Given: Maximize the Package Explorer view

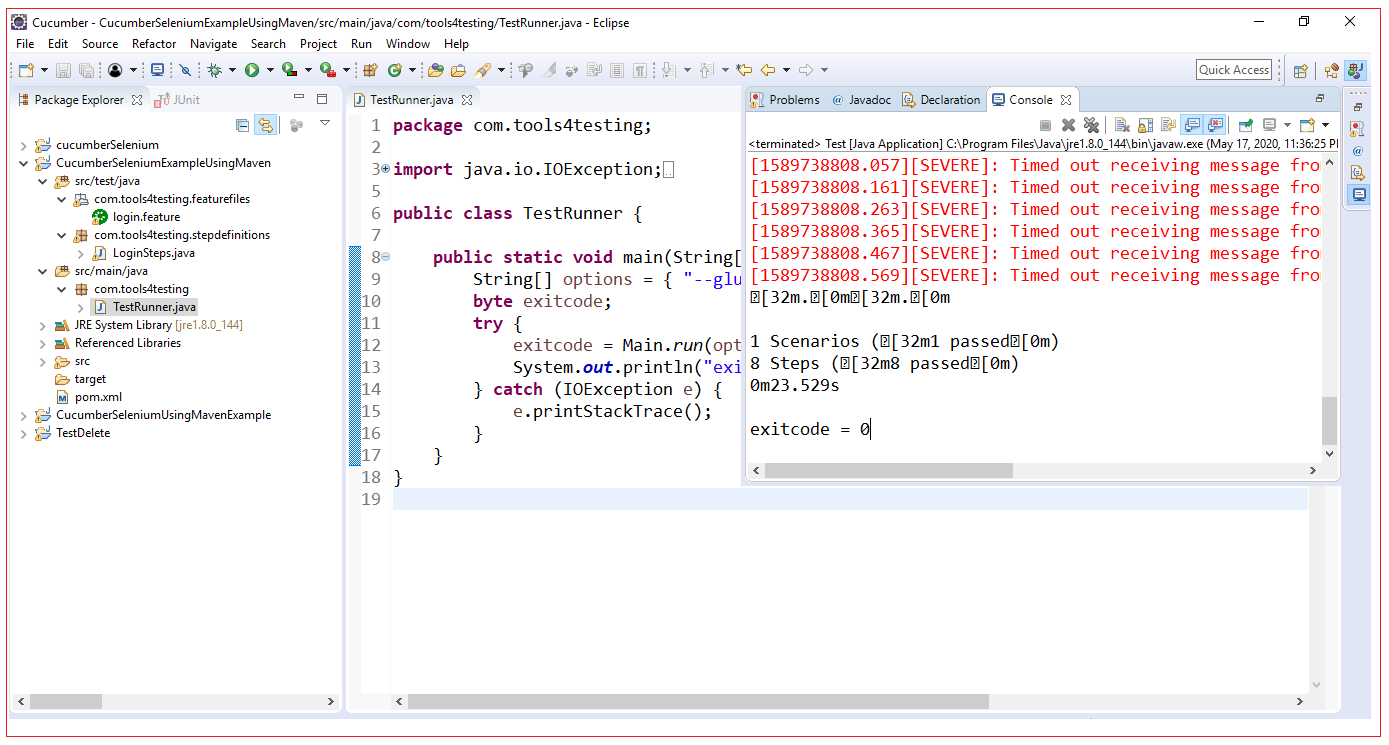Looking at the screenshot, I should coord(322,98).
